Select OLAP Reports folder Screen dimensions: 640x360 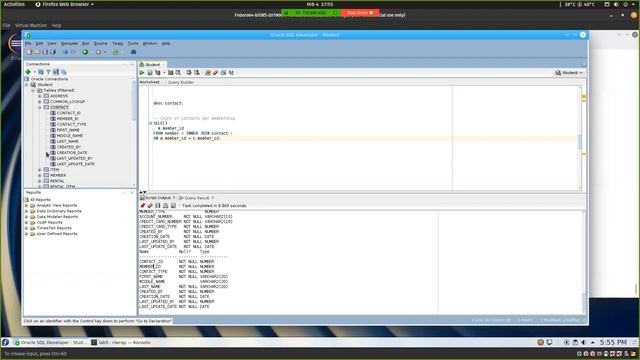49,222
